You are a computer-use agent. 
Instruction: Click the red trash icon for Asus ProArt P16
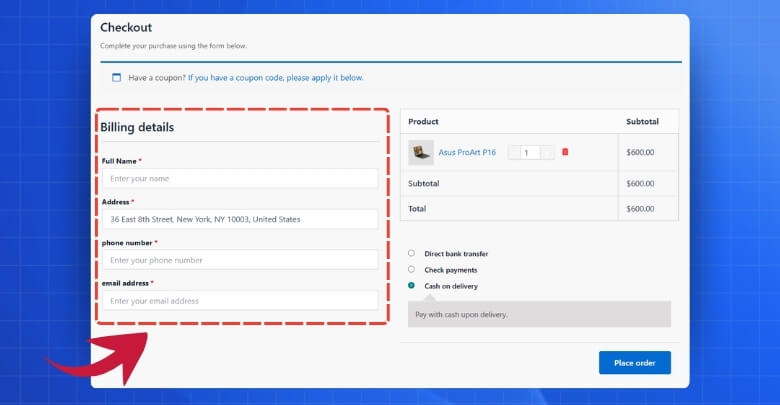565,152
